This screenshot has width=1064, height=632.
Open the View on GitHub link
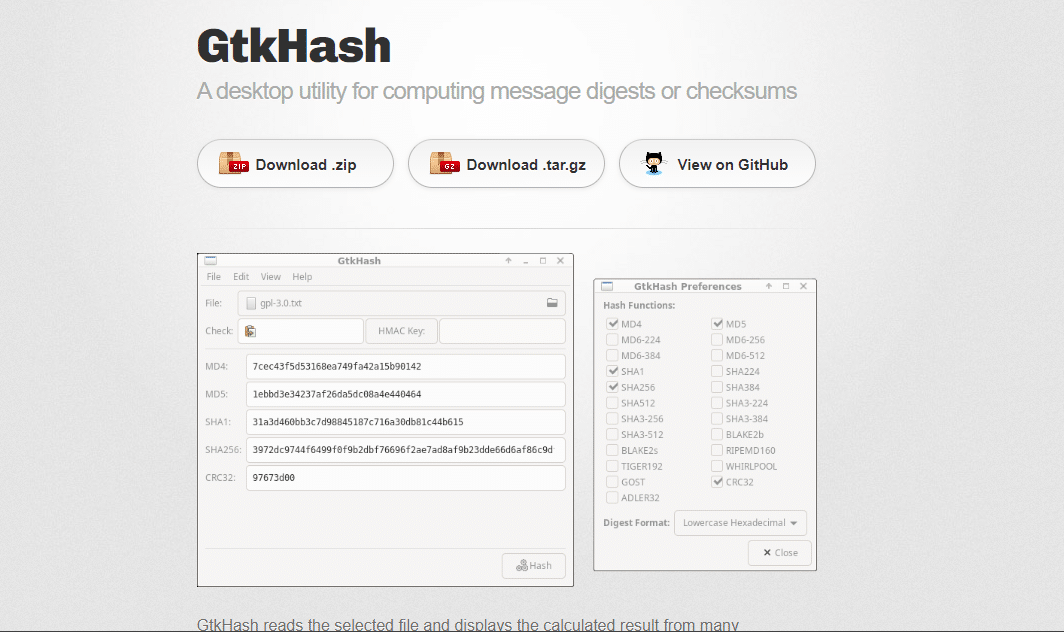coord(717,164)
